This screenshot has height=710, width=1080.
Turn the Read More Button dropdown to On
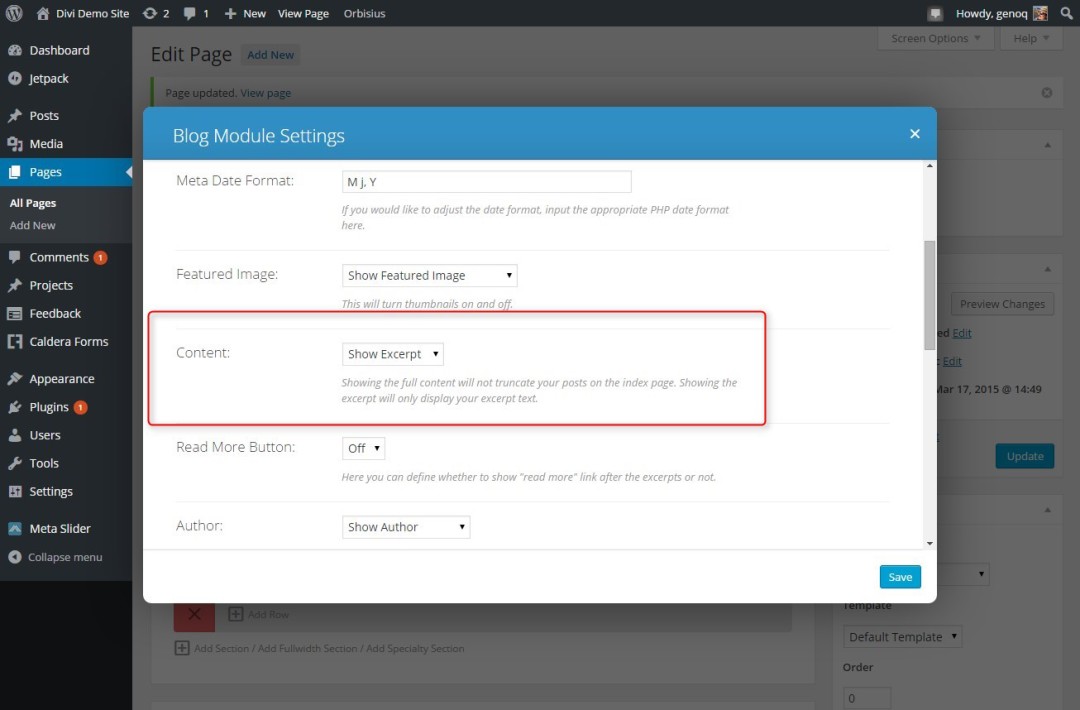[x=362, y=447]
